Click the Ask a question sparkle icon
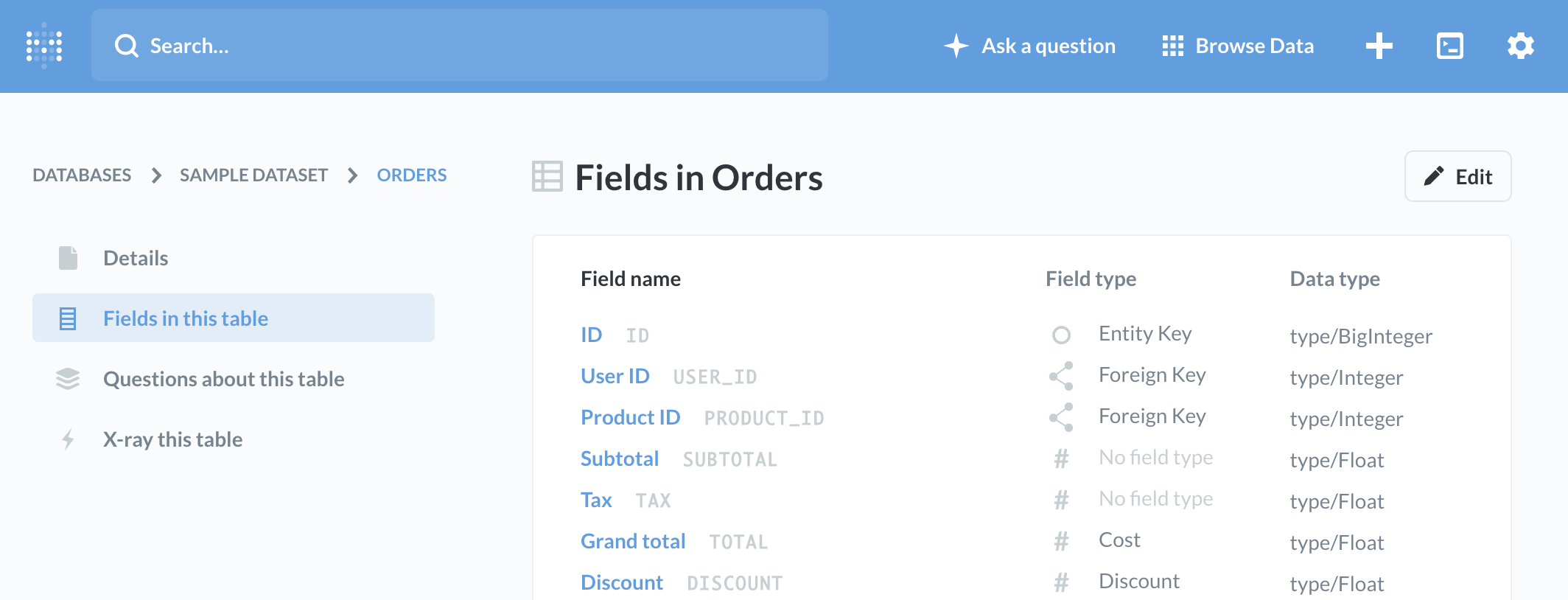 click(956, 46)
